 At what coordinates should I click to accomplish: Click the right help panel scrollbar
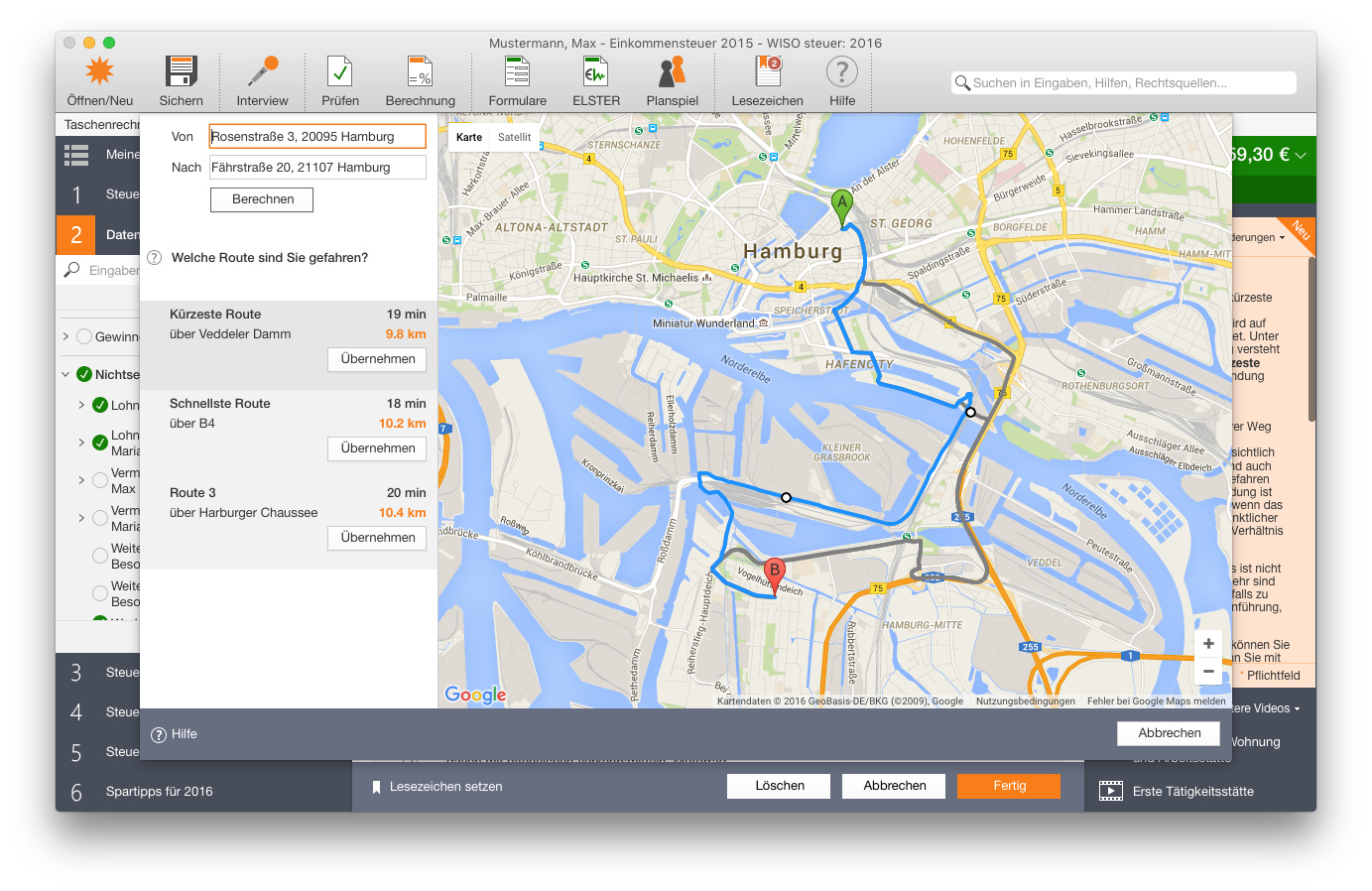click(1311, 337)
